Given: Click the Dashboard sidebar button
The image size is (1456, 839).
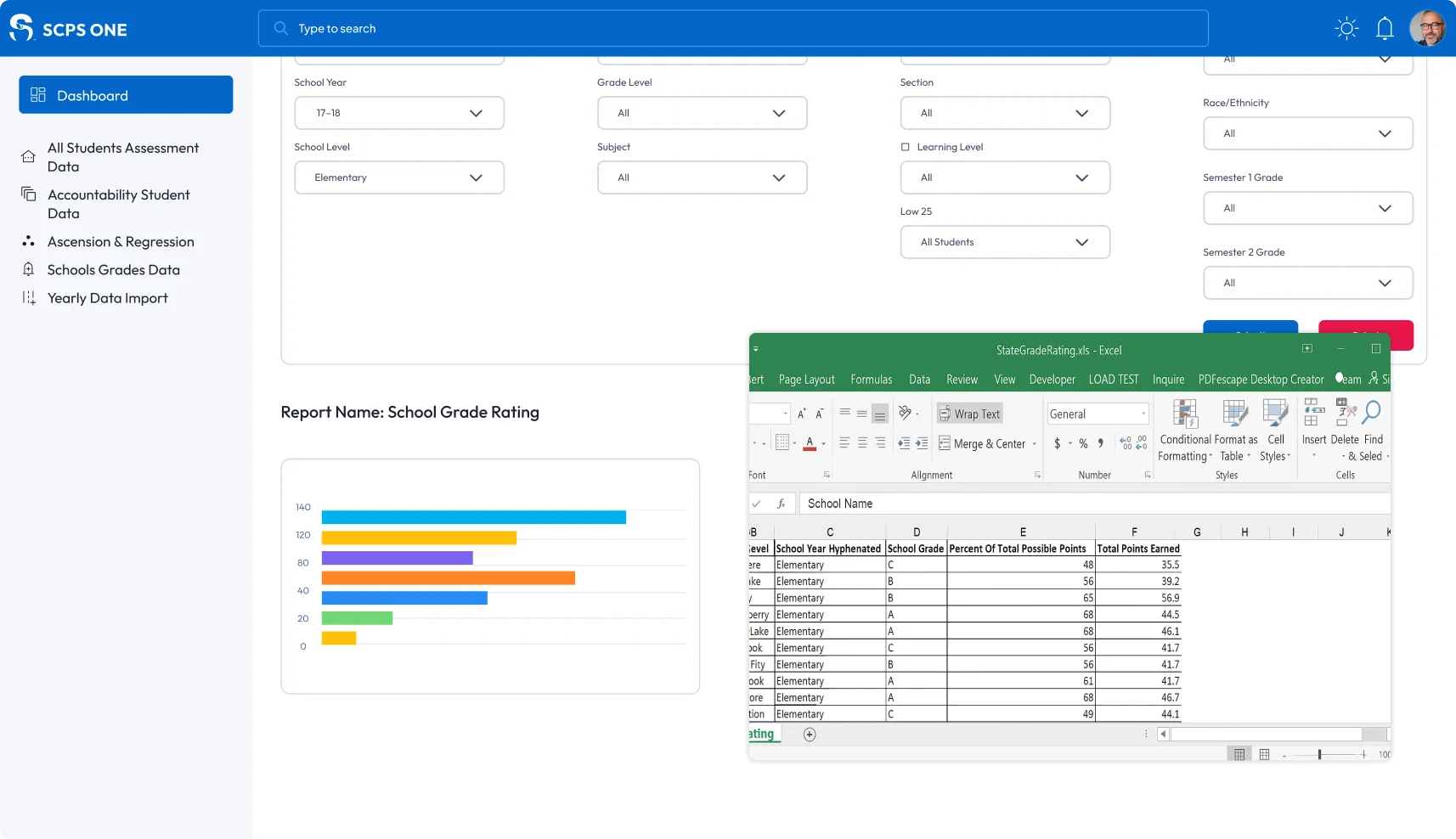Looking at the screenshot, I should 126,95.
